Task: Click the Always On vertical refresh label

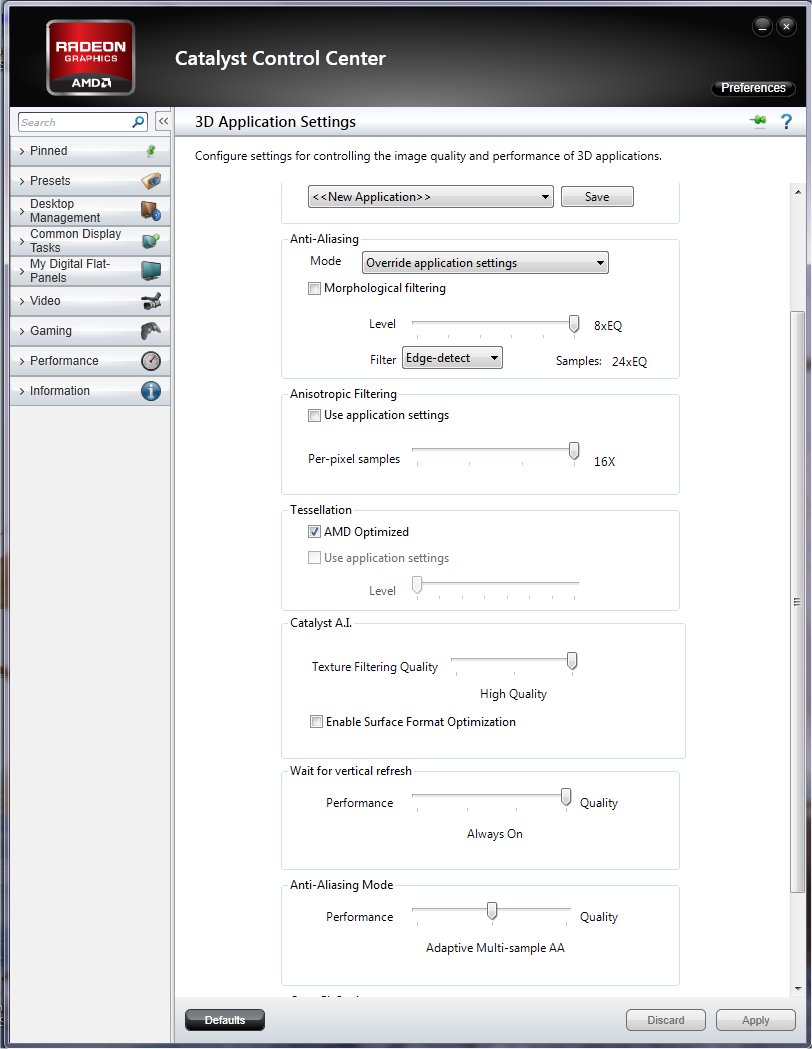Action: (495, 834)
